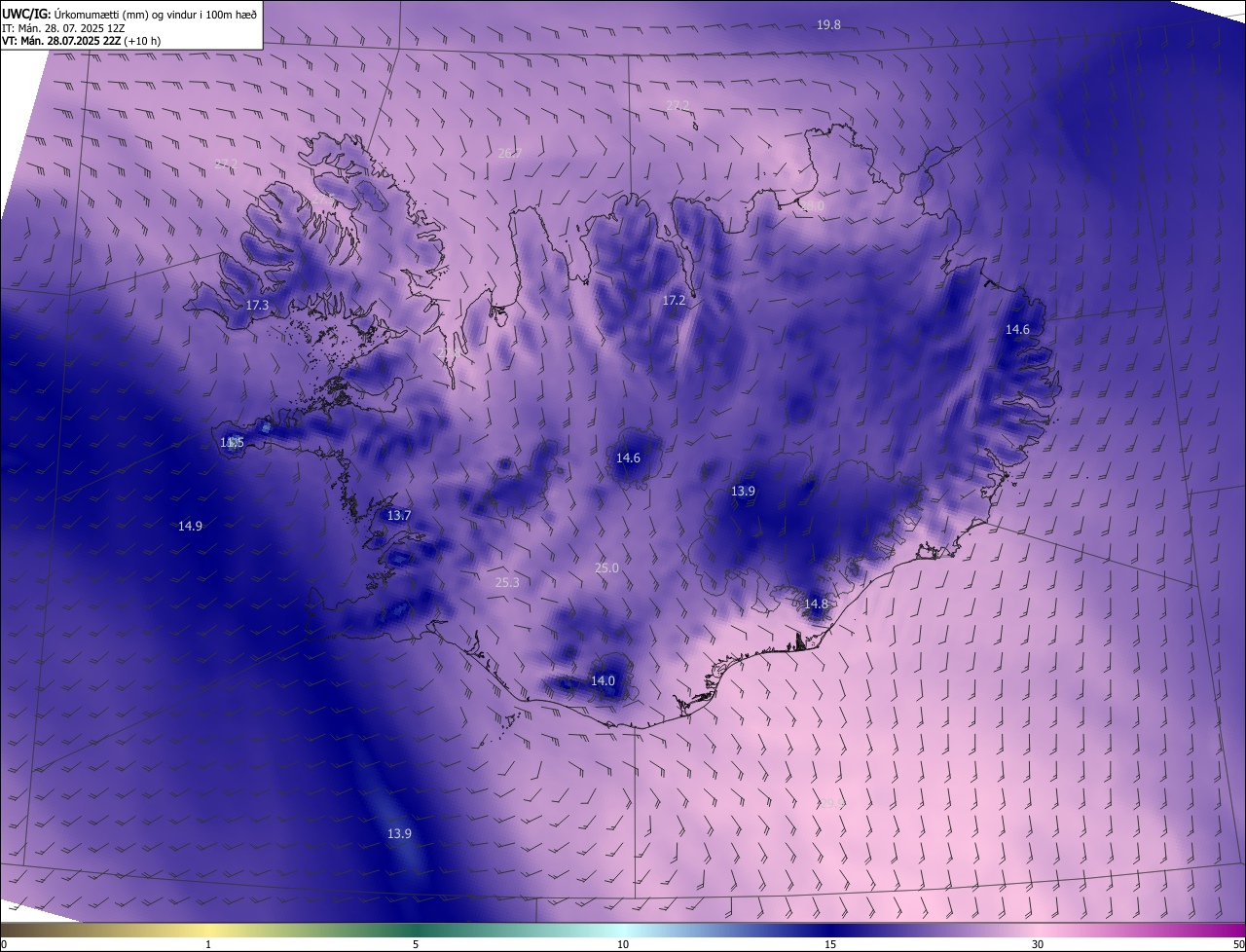The height and width of the screenshot is (952, 1246).
Task: Click the '50' tick on the color scale
Action: 1238,944
